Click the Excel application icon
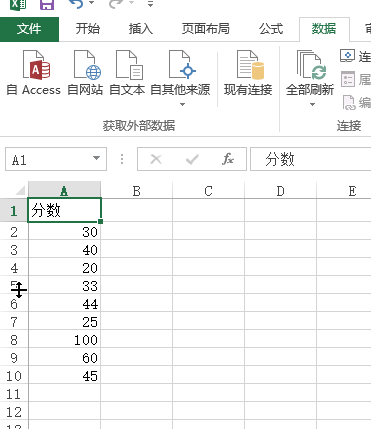This screenshot has width=371, height=429. coord(18,4)
